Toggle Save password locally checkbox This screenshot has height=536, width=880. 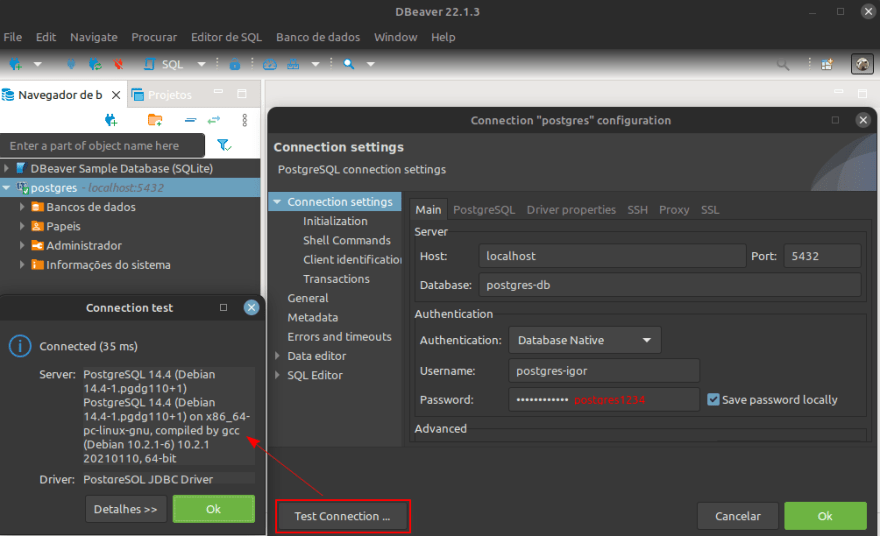tap(713, 399)
